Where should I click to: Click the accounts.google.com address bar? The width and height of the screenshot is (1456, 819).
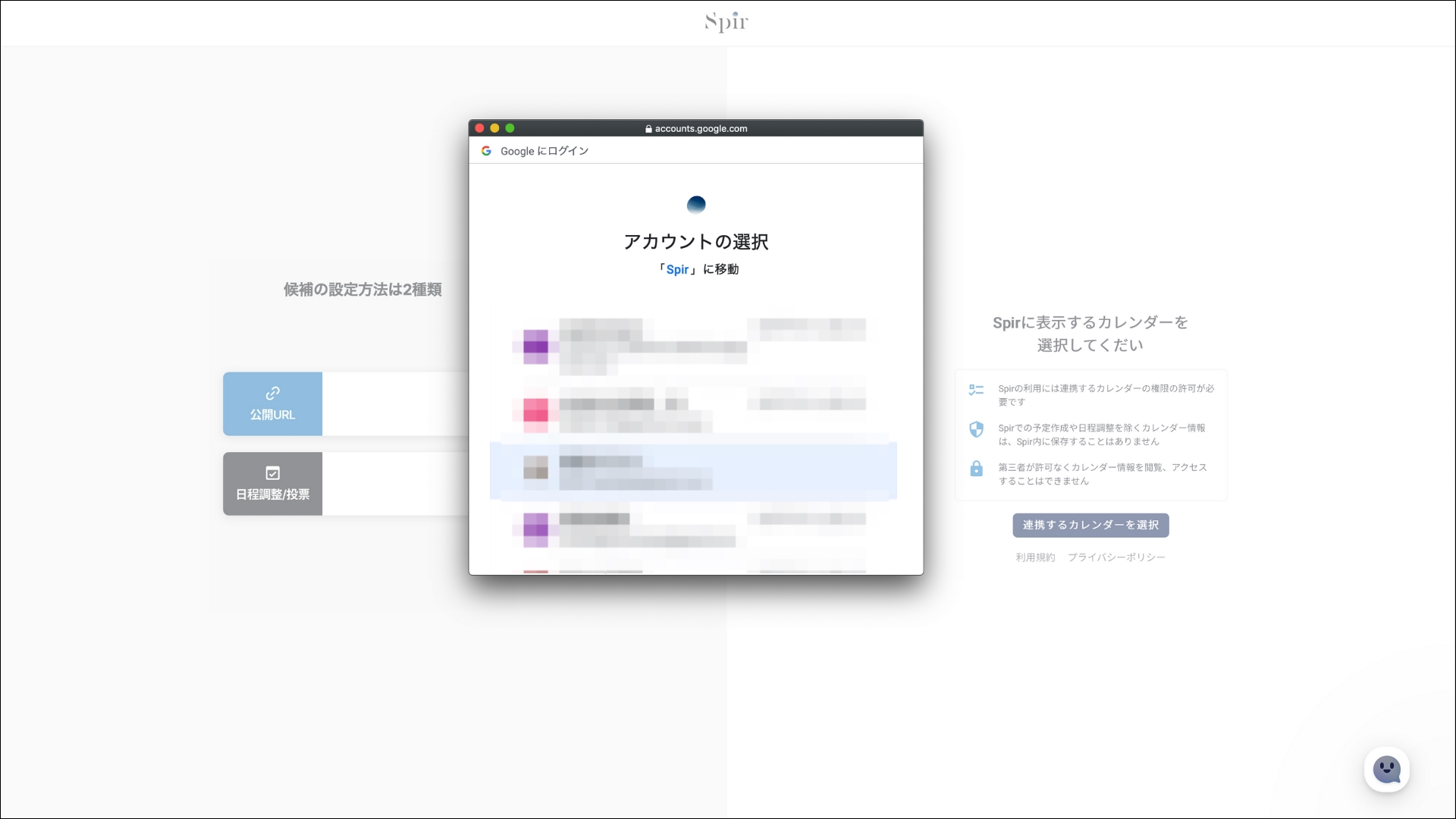tap(696, 129)
